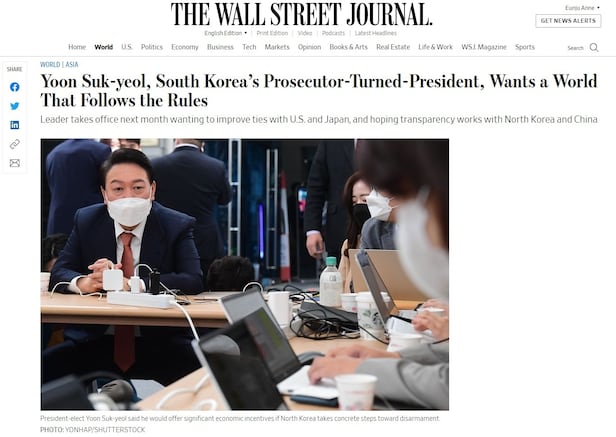Click Latest Headlines link
This screenshot has height=437, width=616.
[376, 33]
